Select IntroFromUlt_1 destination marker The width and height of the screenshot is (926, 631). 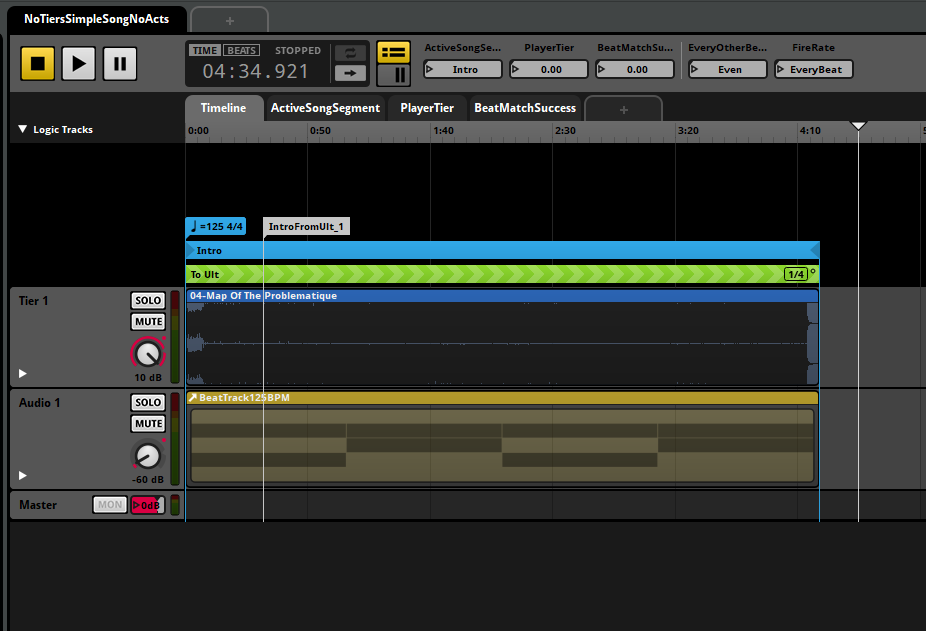pyautogui.click(x=307, y=226)
